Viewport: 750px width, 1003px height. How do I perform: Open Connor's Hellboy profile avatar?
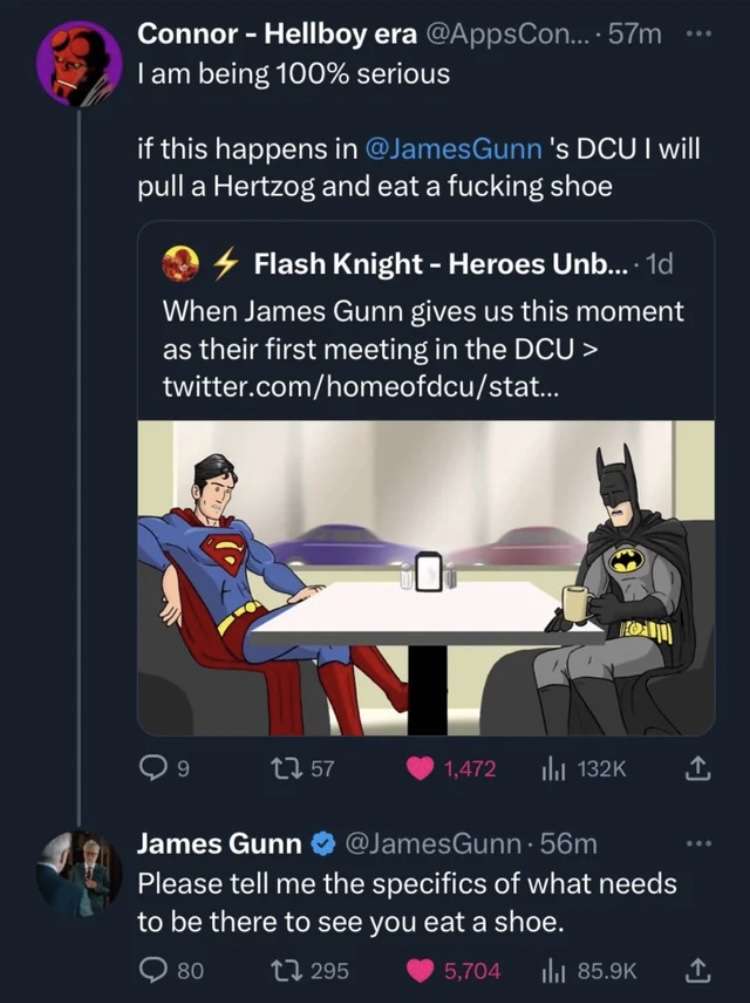(79, 64)
